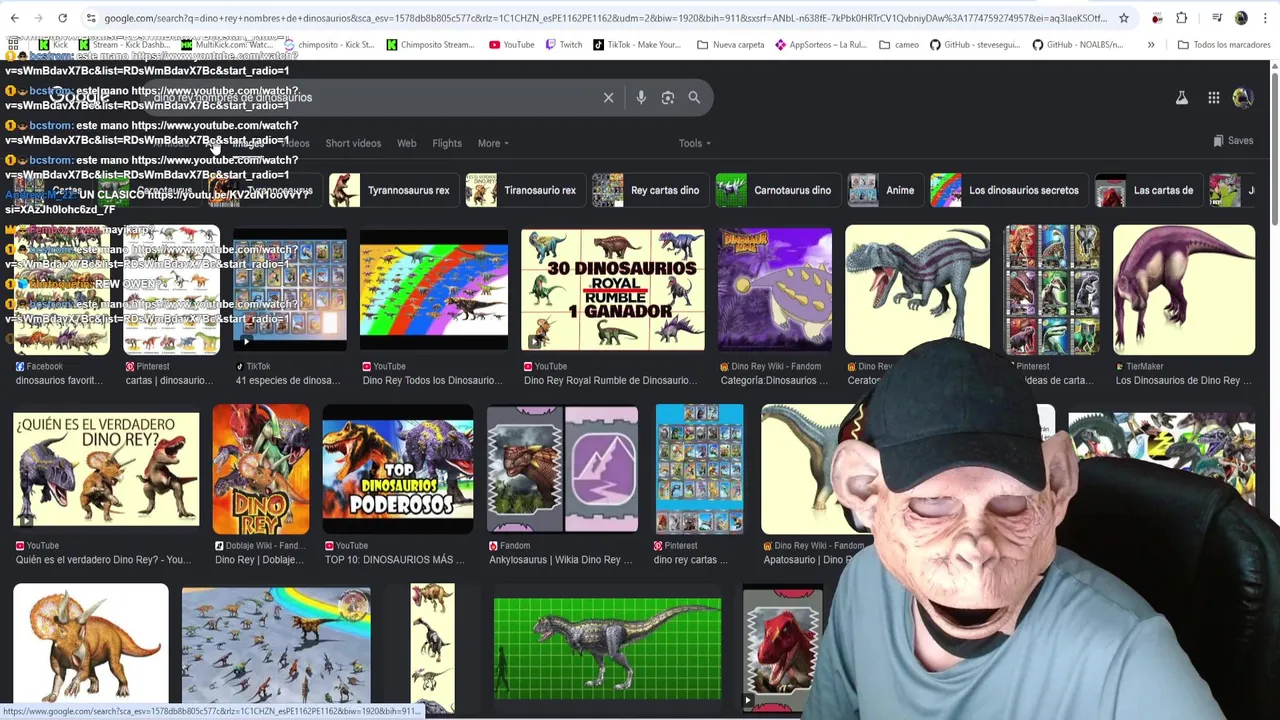Viewport: 1280px width, 720px height.
Task: Open the AppSorteos – La Rul... bookmark
Action: tap(821, 45)
